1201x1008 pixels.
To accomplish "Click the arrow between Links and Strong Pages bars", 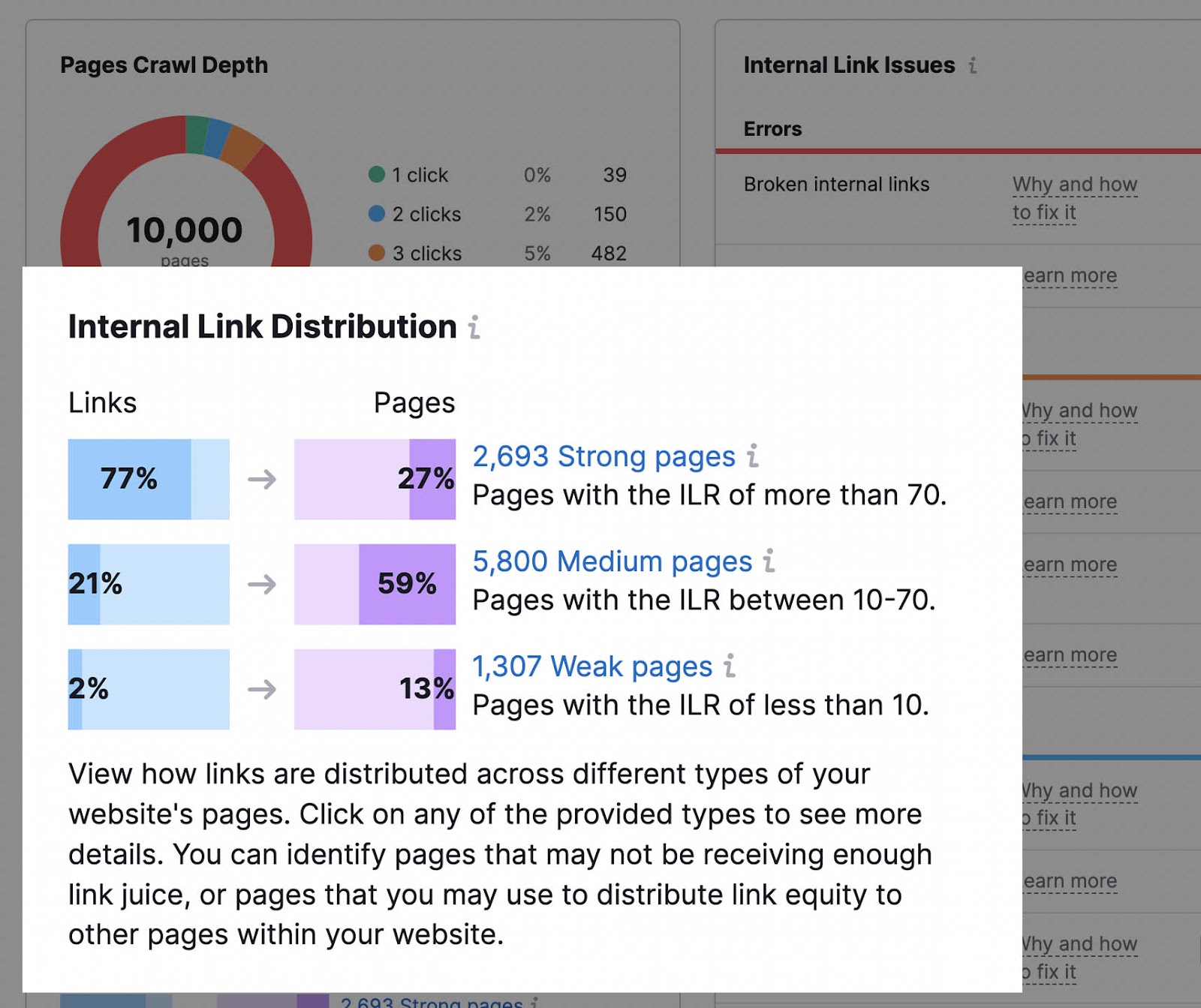I will point(263,479).
